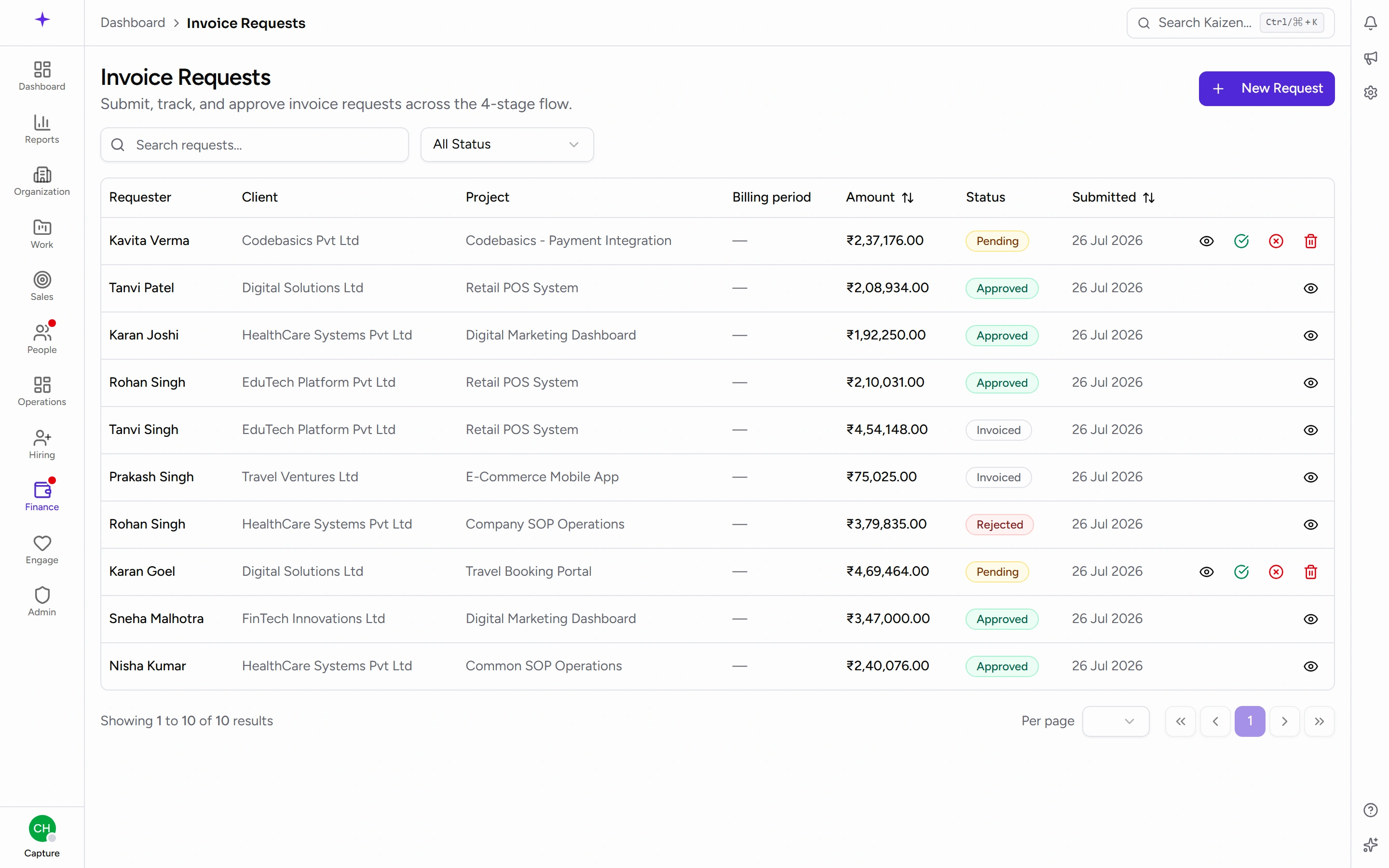Click project Codebasics - Payment Integration
The image size is (1389, 868).
pyautogui.click(x=568, y=241)
